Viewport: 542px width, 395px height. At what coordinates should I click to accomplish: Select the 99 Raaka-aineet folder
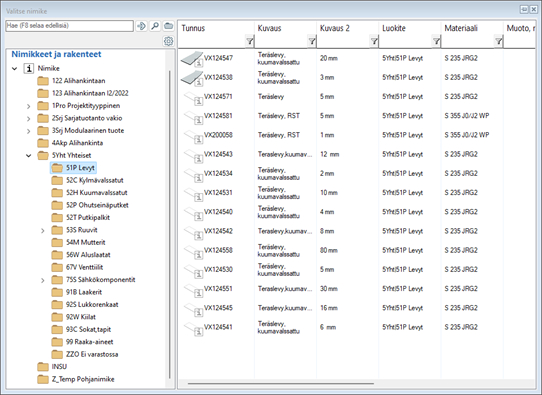tap(82, 342)
